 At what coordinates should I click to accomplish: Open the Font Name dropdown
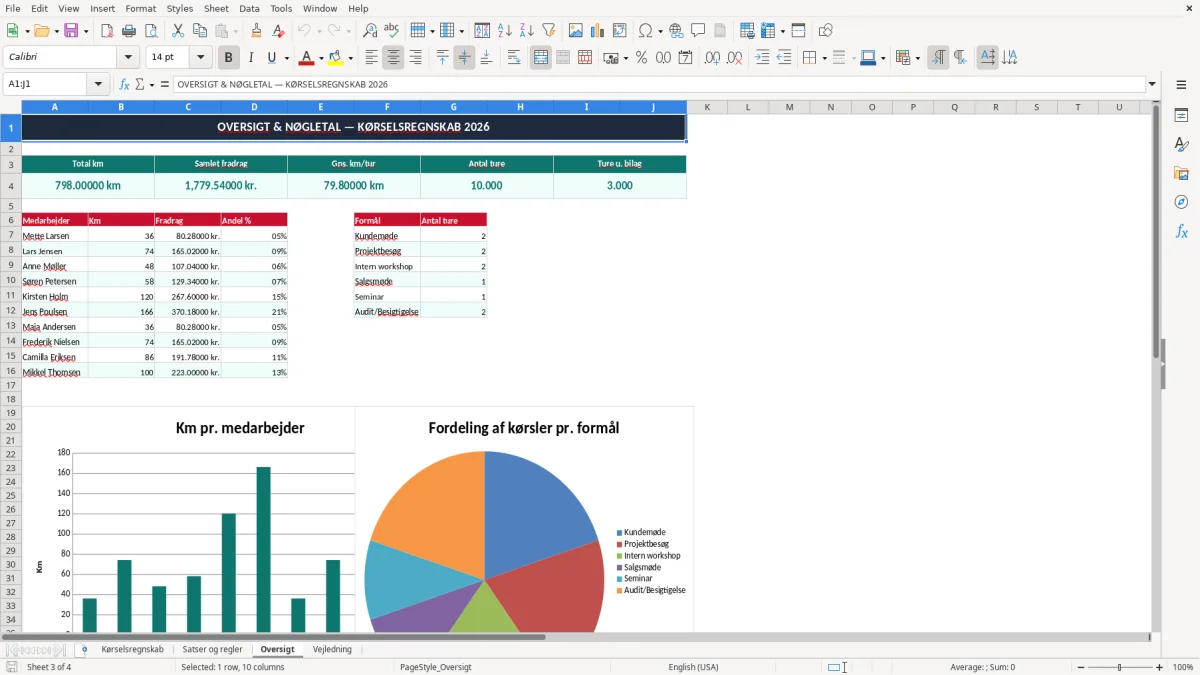tap(127, 58)
